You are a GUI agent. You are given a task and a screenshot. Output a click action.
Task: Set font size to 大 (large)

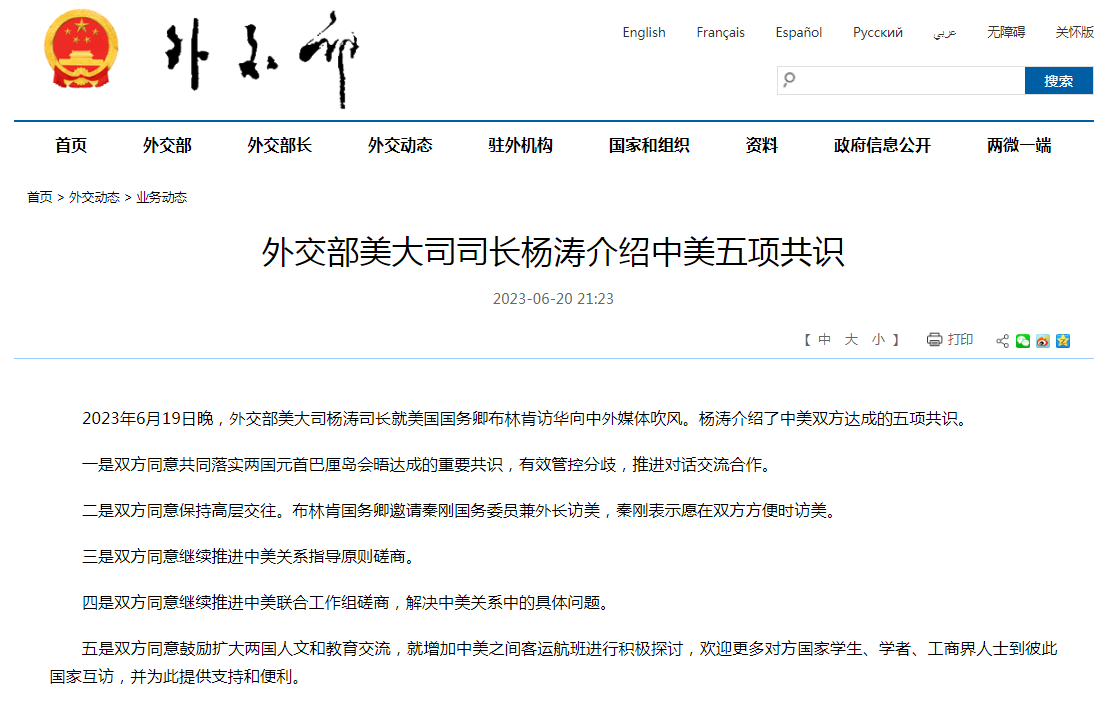point(851,340)
